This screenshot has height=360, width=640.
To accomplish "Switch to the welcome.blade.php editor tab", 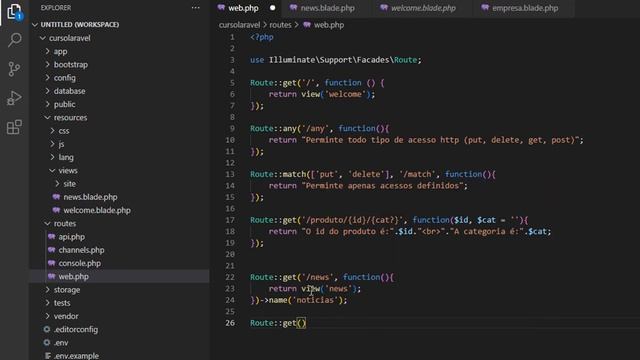I will [423, 8].
